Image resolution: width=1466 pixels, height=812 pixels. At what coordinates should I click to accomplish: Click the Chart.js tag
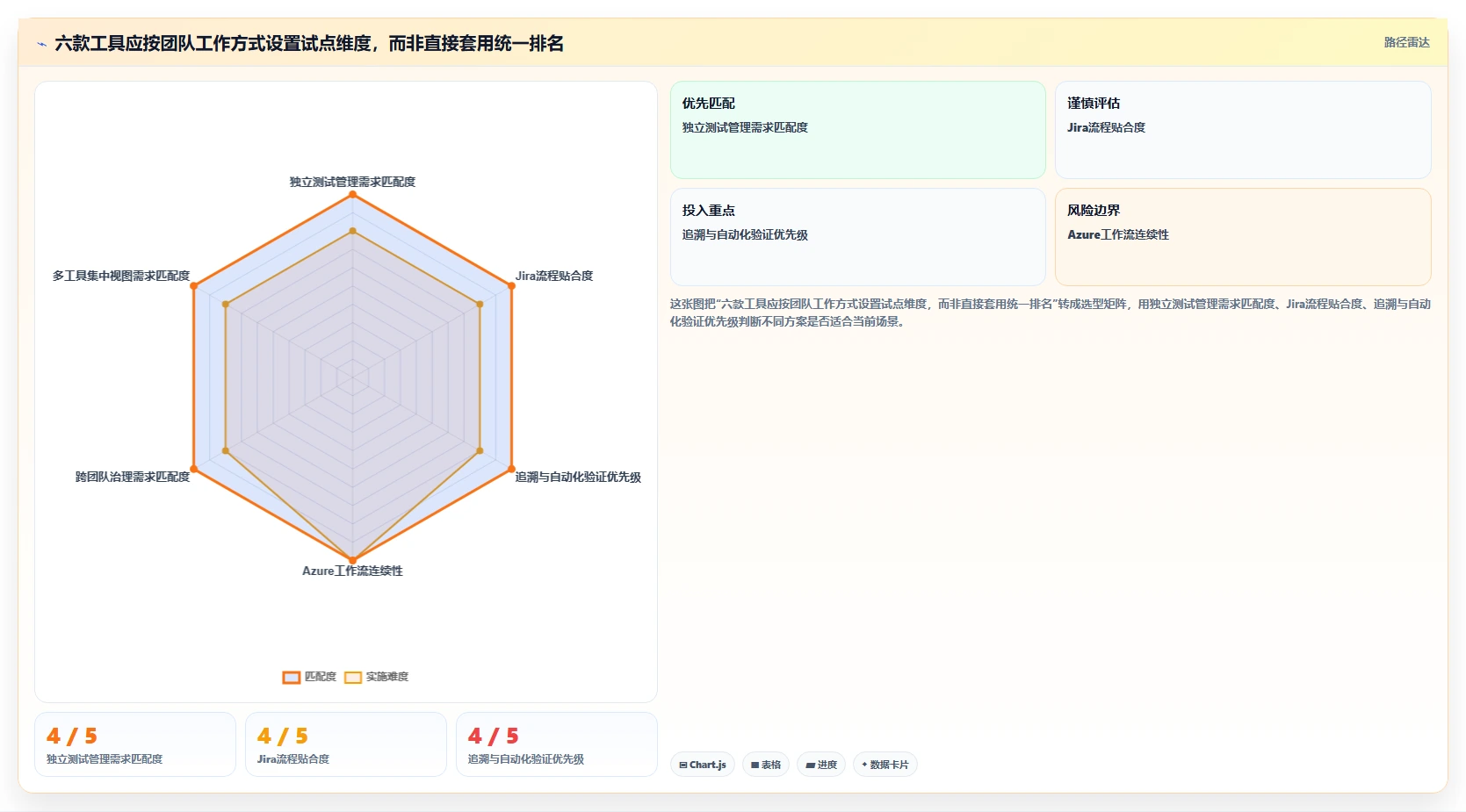(703, 765)
